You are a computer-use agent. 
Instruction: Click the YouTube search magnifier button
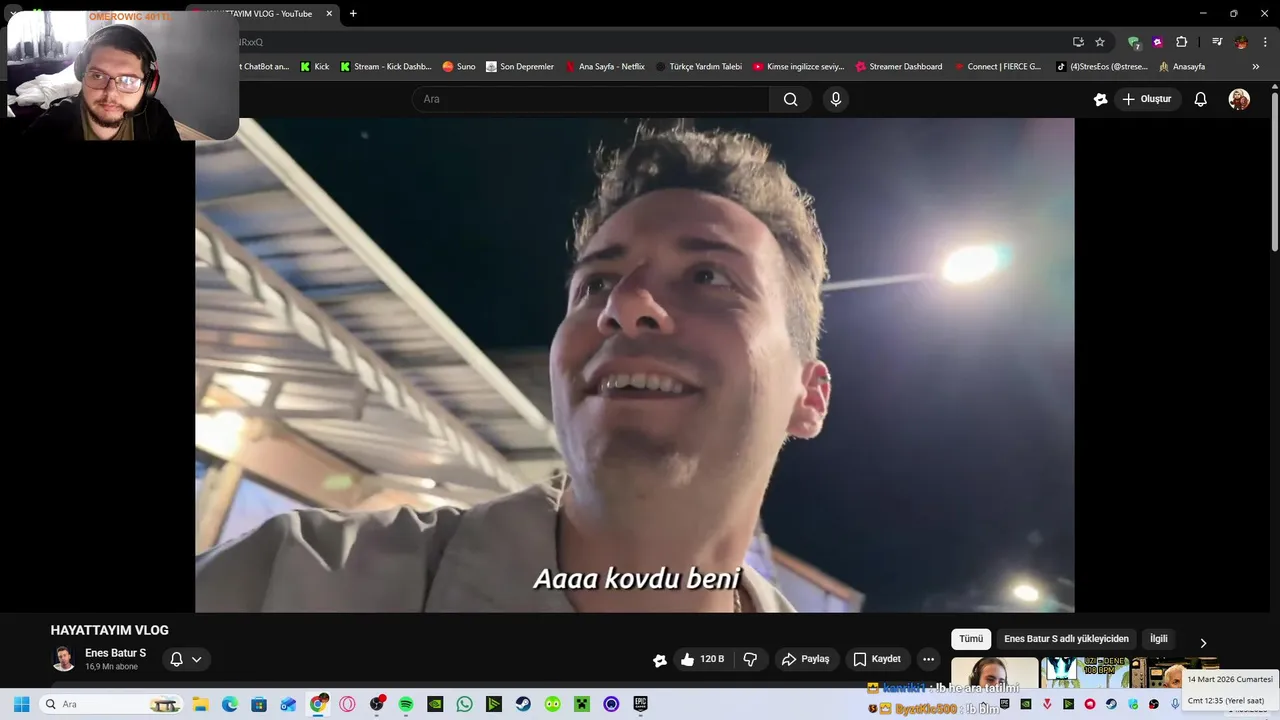(x=790, y=99)
